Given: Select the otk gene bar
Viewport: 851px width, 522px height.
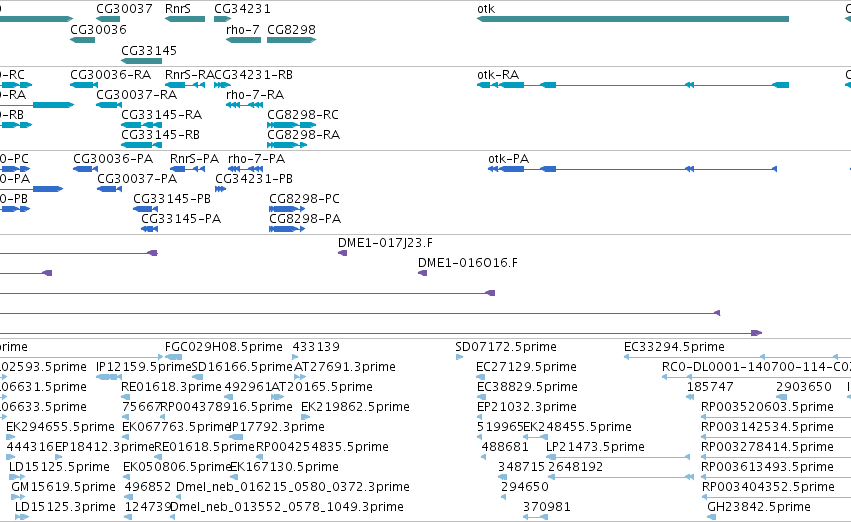Looking at the screenshot, I should [x=633, y=19].
